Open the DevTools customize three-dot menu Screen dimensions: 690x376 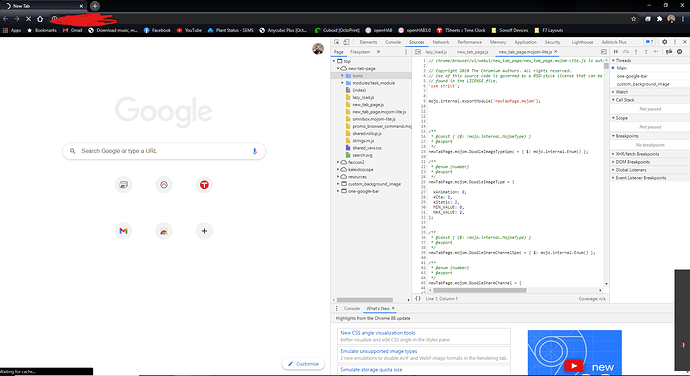[x=675, y=42]
